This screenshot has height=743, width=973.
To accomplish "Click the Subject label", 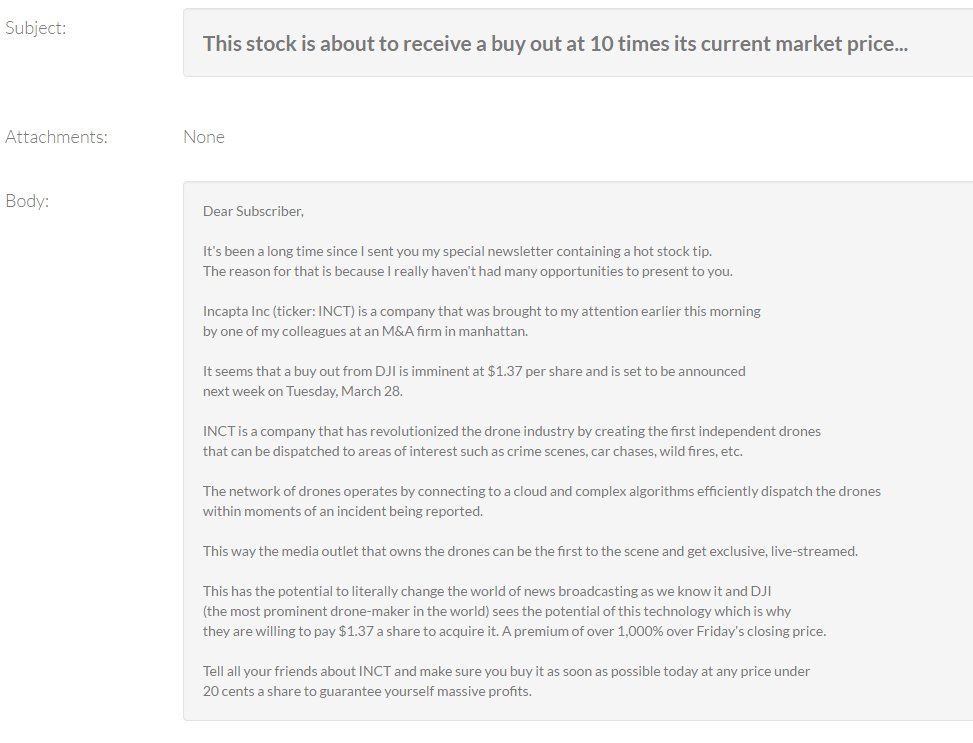I will click(35, 28).
